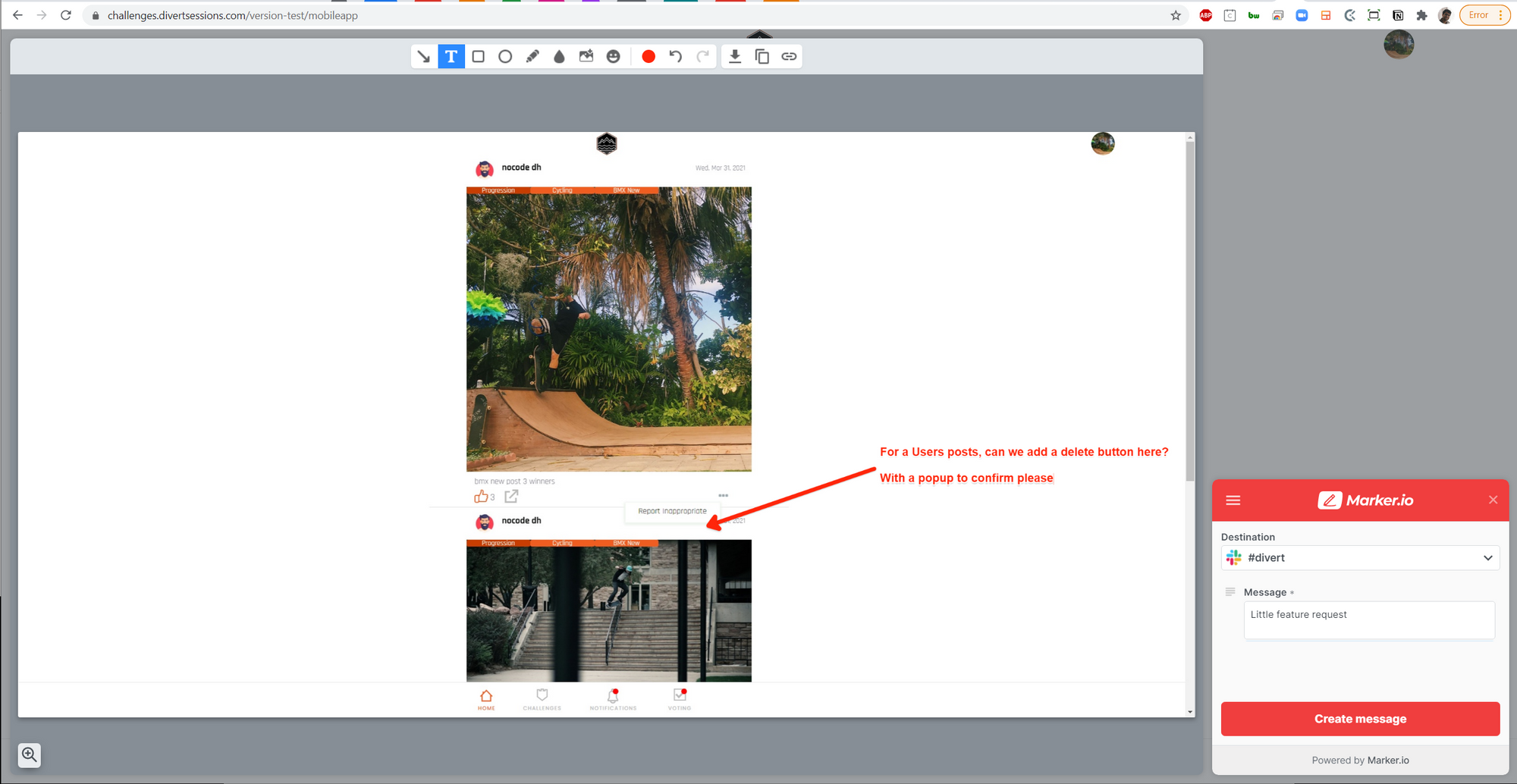Copy screenshot to clipboard

pos(762,57)
